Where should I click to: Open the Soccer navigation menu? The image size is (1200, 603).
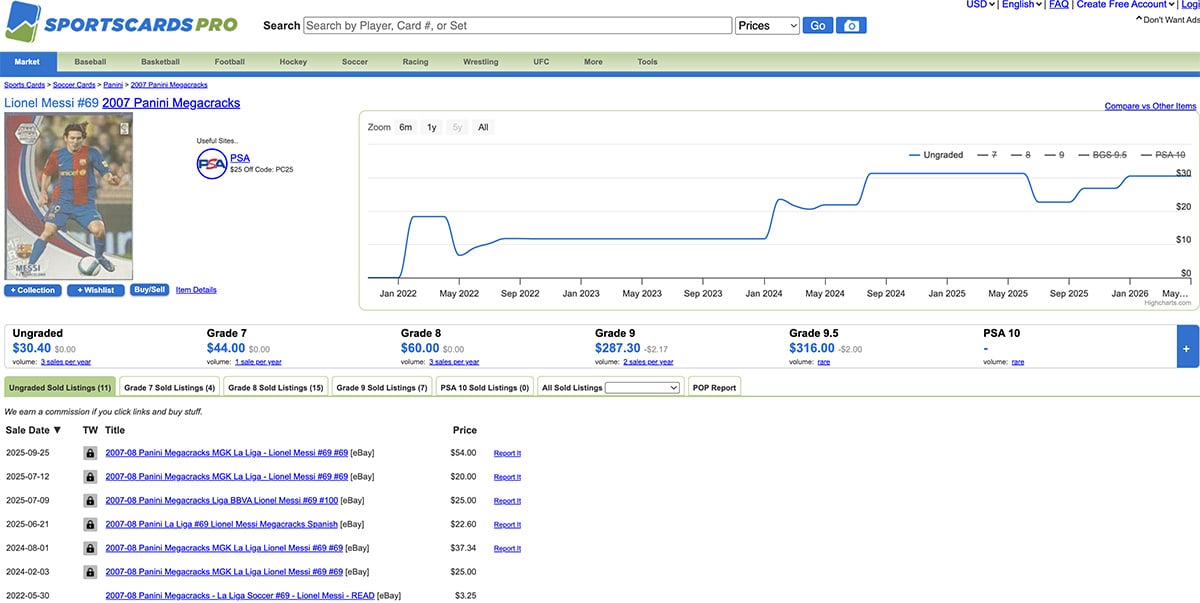(x=355, y=62)
